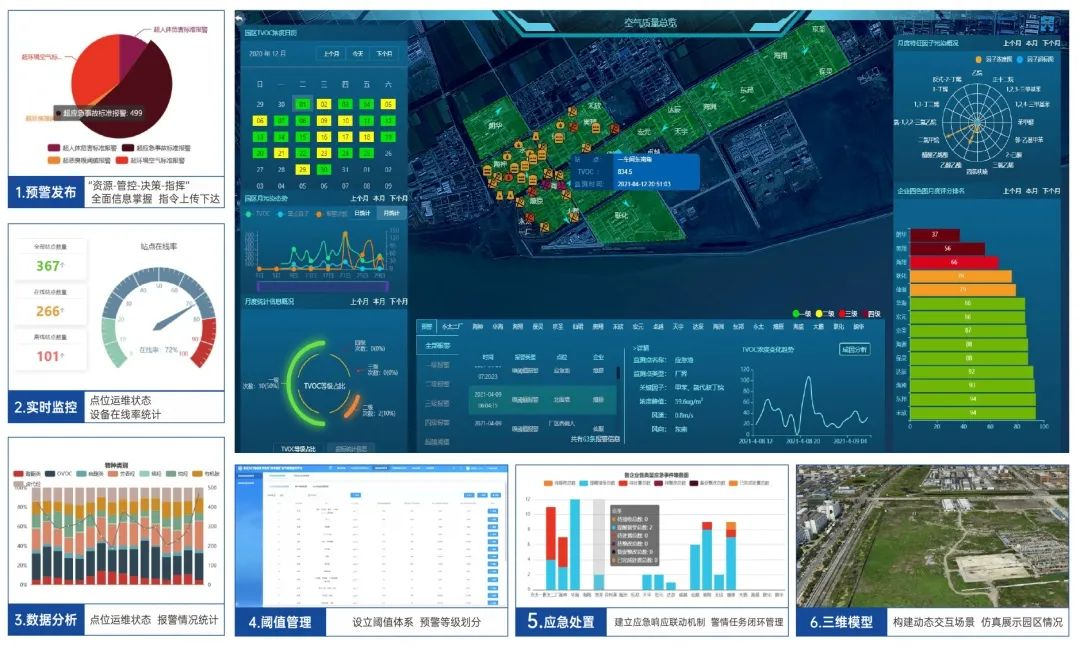Toggle blue legend item above radar chart

(x=1035, y=59)
